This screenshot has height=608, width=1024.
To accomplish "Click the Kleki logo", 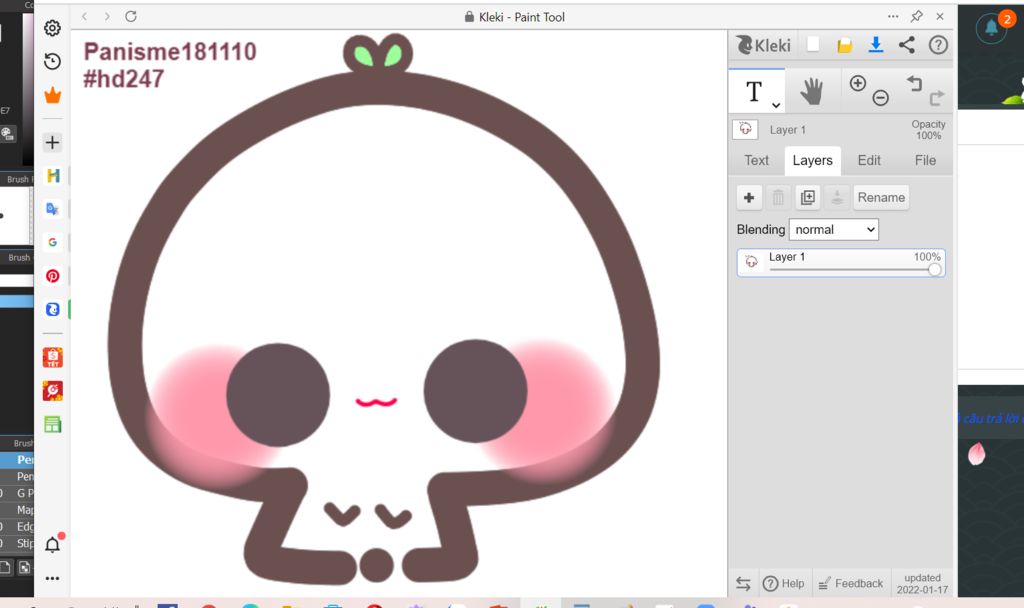I will pyautogui.click(x=763, y=45).
